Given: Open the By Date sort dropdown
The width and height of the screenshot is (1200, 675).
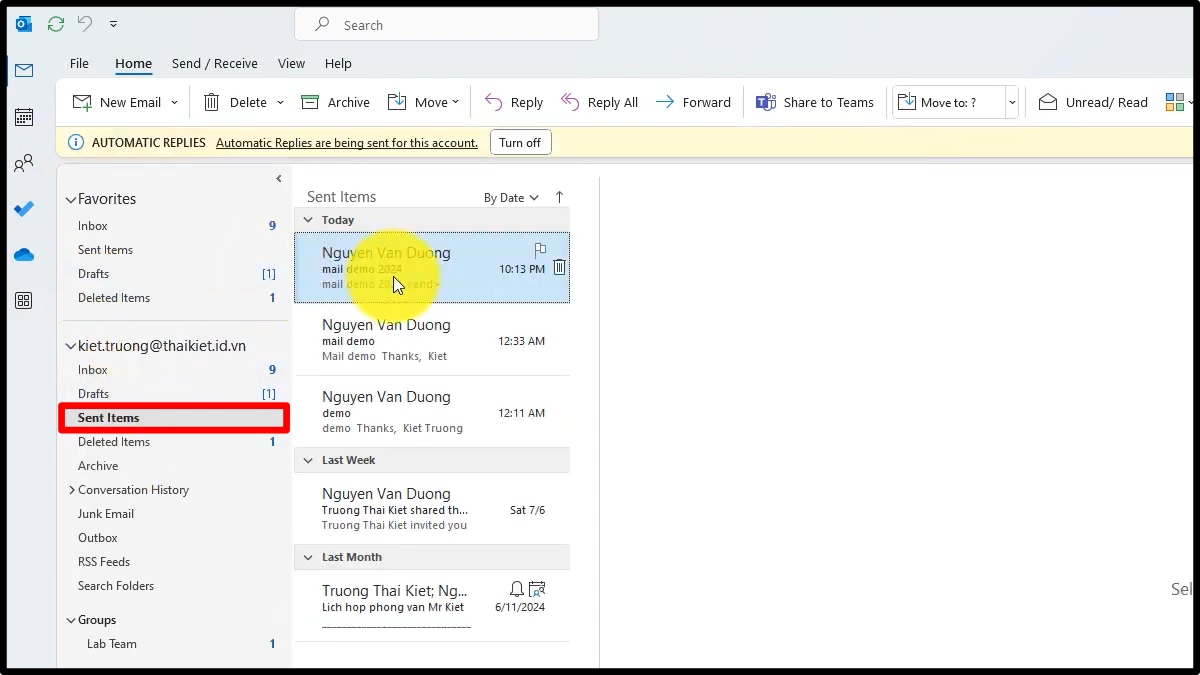Looking at the screenshot, I should pos(511,198).
